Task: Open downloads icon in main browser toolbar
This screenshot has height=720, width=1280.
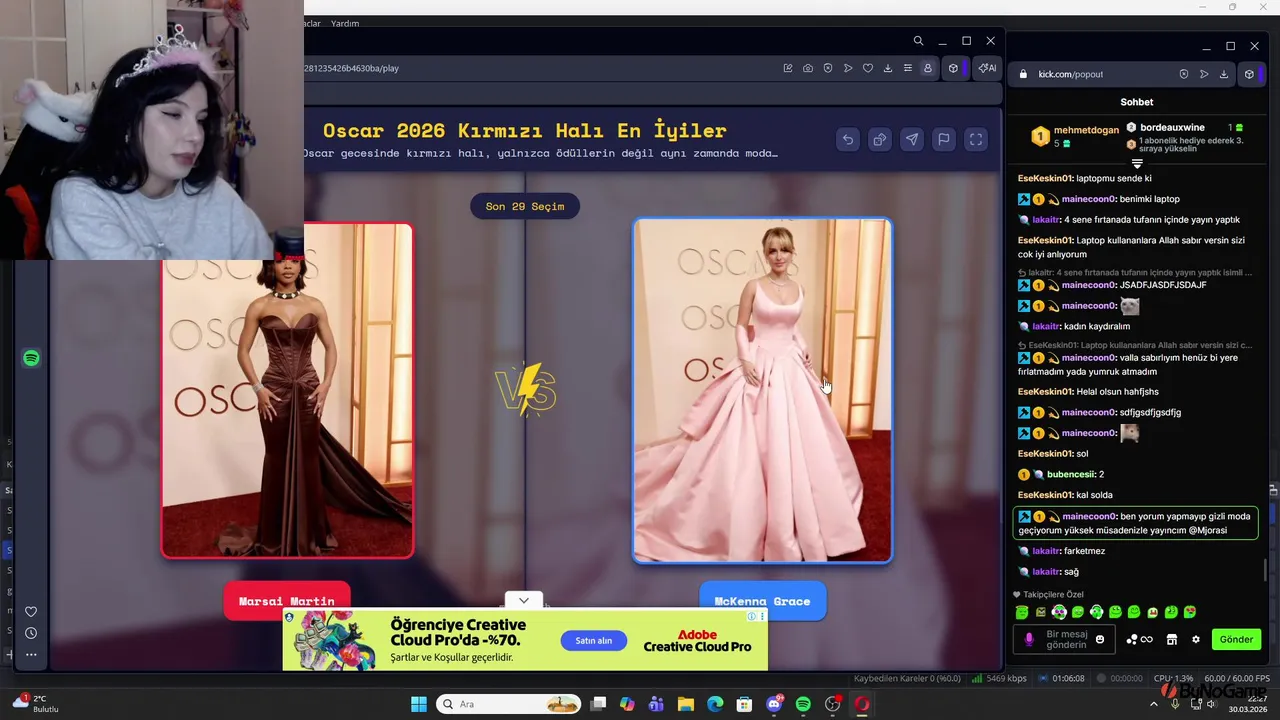Action: [888, 68]
